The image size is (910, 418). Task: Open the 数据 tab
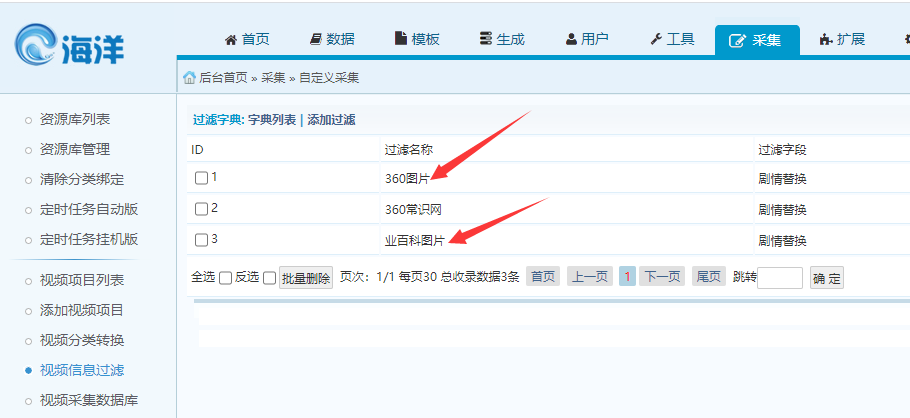(332, 39)
